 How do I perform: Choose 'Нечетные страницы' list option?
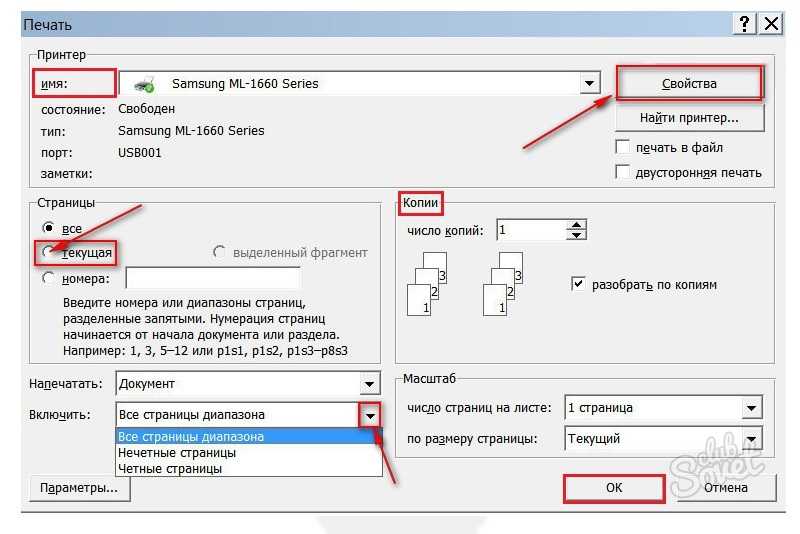pyautogui.click(x=248, y=452)
